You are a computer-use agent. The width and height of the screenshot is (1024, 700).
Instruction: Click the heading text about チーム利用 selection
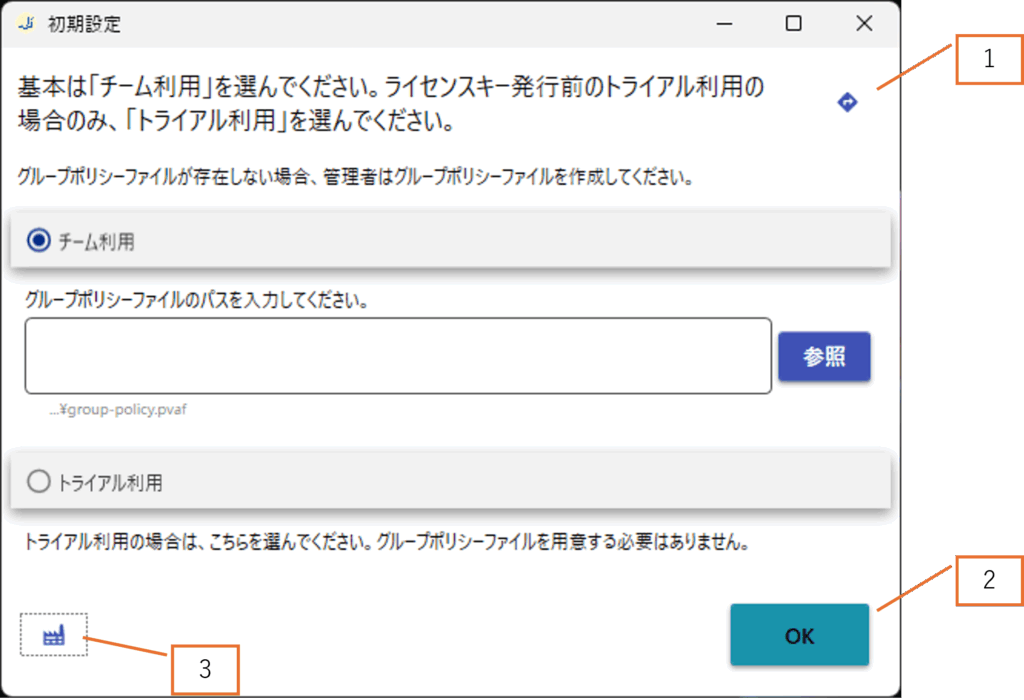point(390,105)
